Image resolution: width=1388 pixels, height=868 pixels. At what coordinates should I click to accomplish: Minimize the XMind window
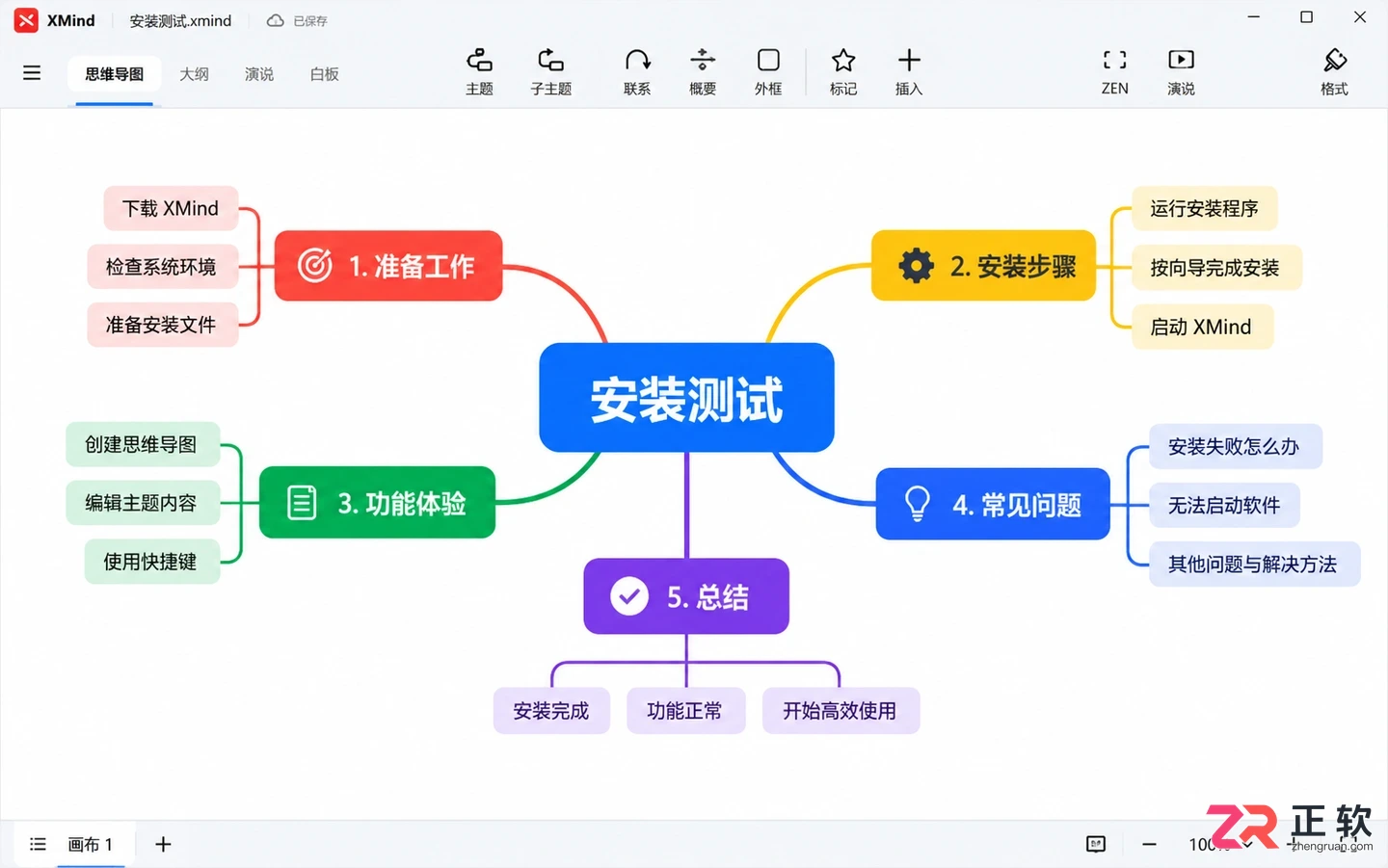coord(1254,17)
